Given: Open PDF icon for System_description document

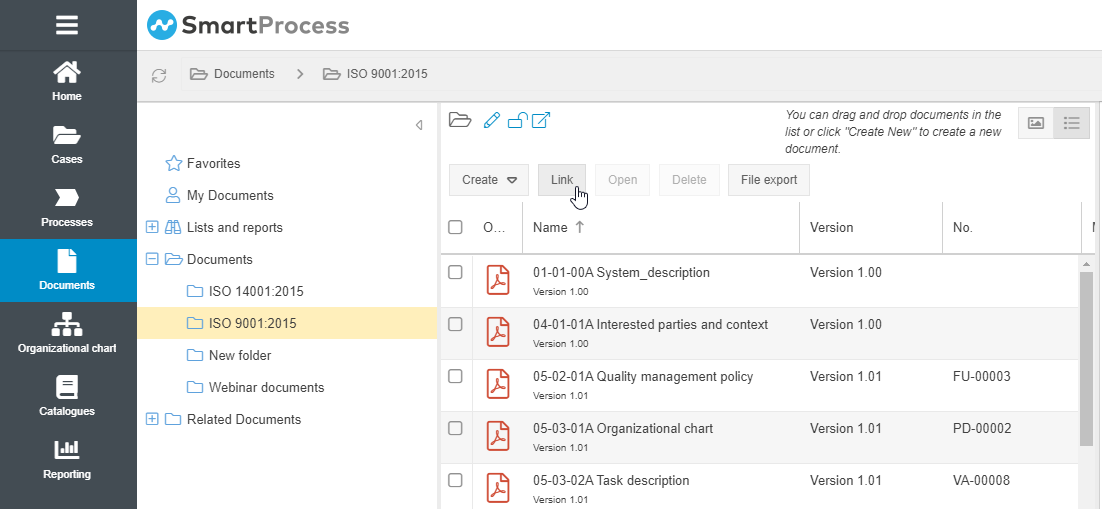Looking at the screenshot, I should (497, 280).
